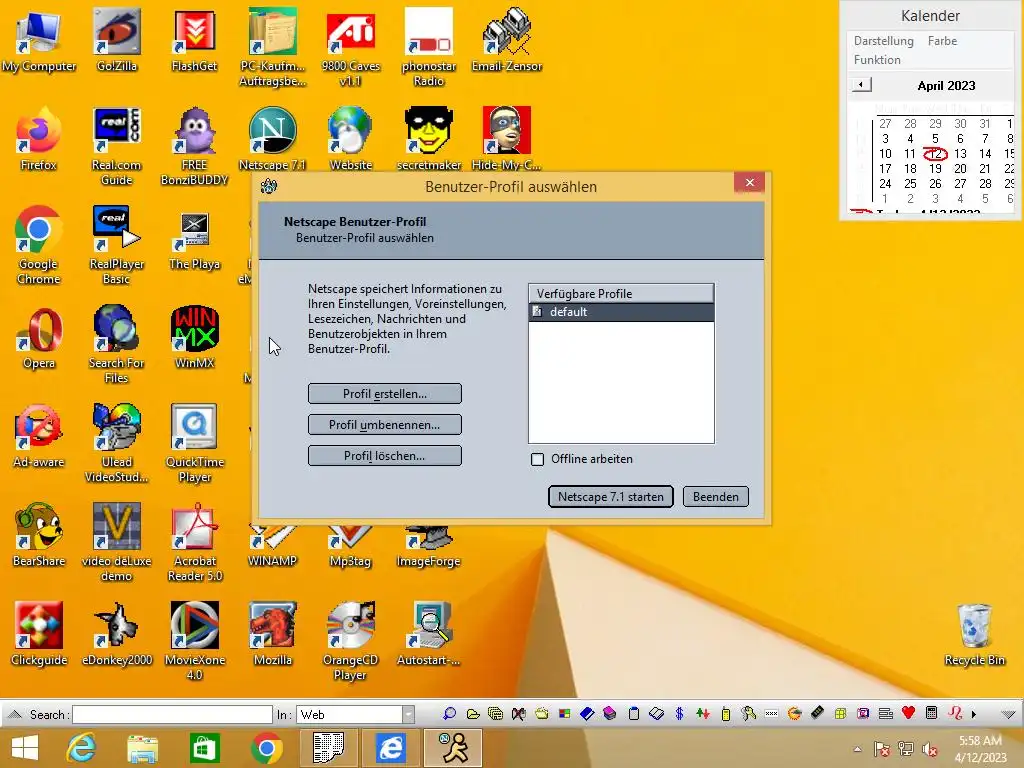The width and height of the screenshot is (1024, 768).
Task: Click the red heart toolbar icon
Action: click(908, 713)
